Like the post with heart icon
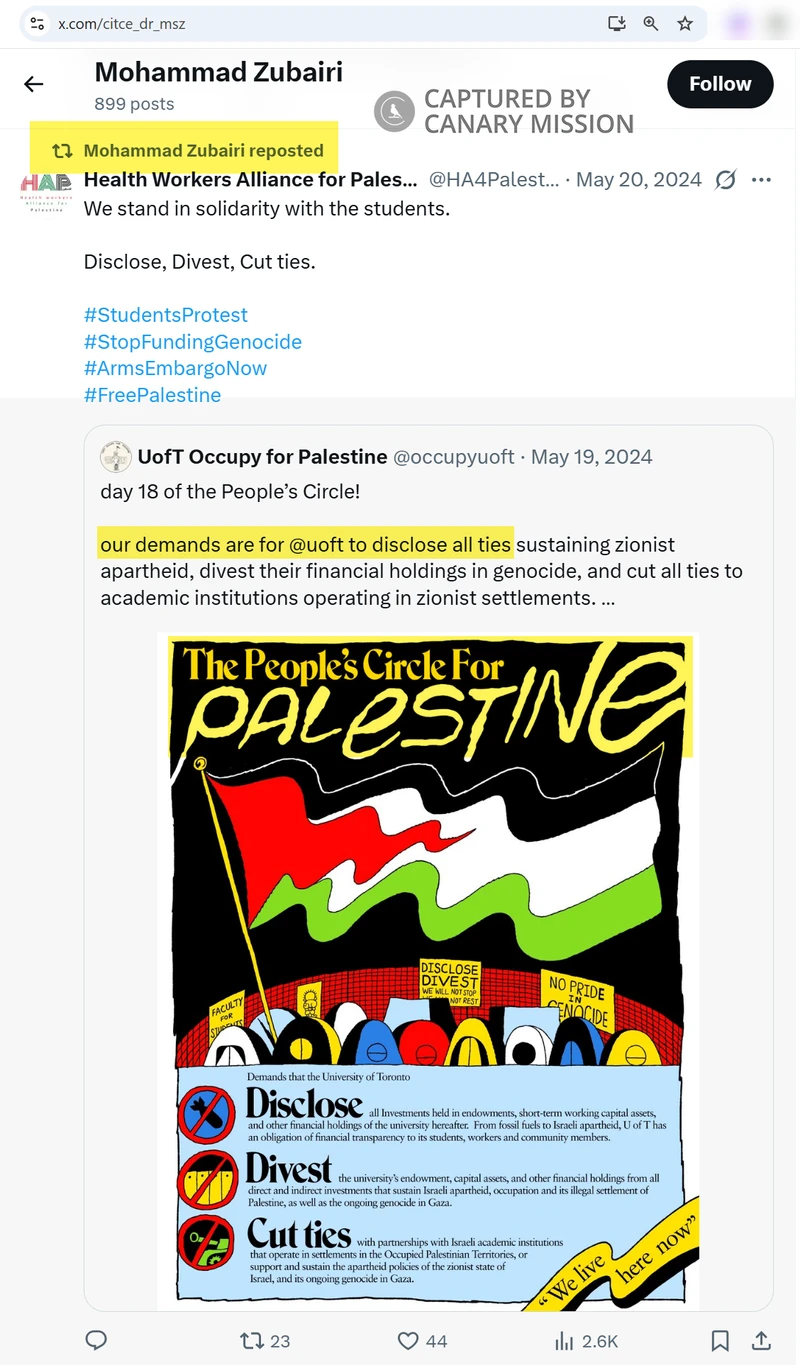The image size is (800, 1365). pyautogui.click(x=408, y=1340)
